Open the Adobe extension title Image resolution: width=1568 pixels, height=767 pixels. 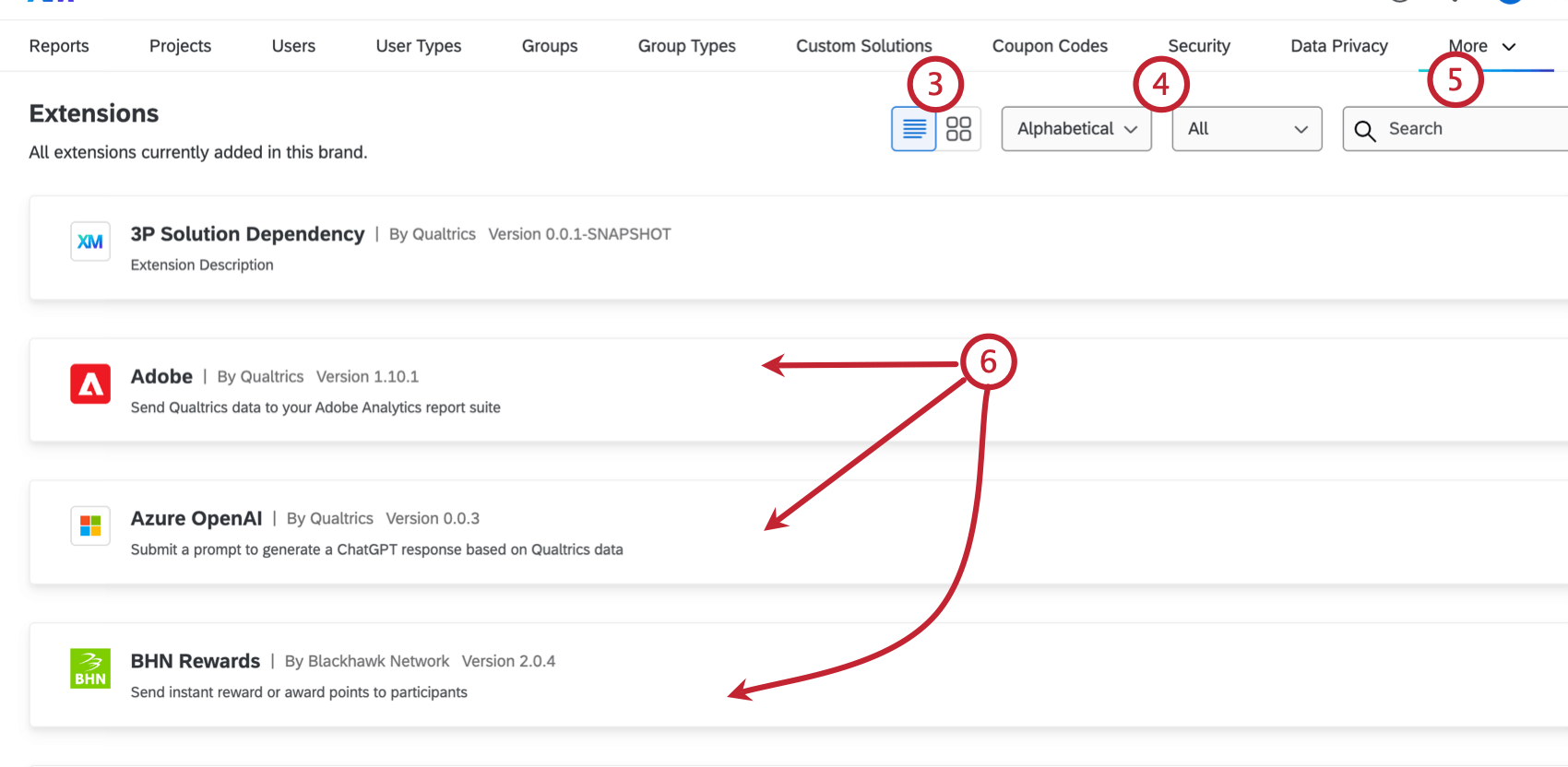[161, 376]
